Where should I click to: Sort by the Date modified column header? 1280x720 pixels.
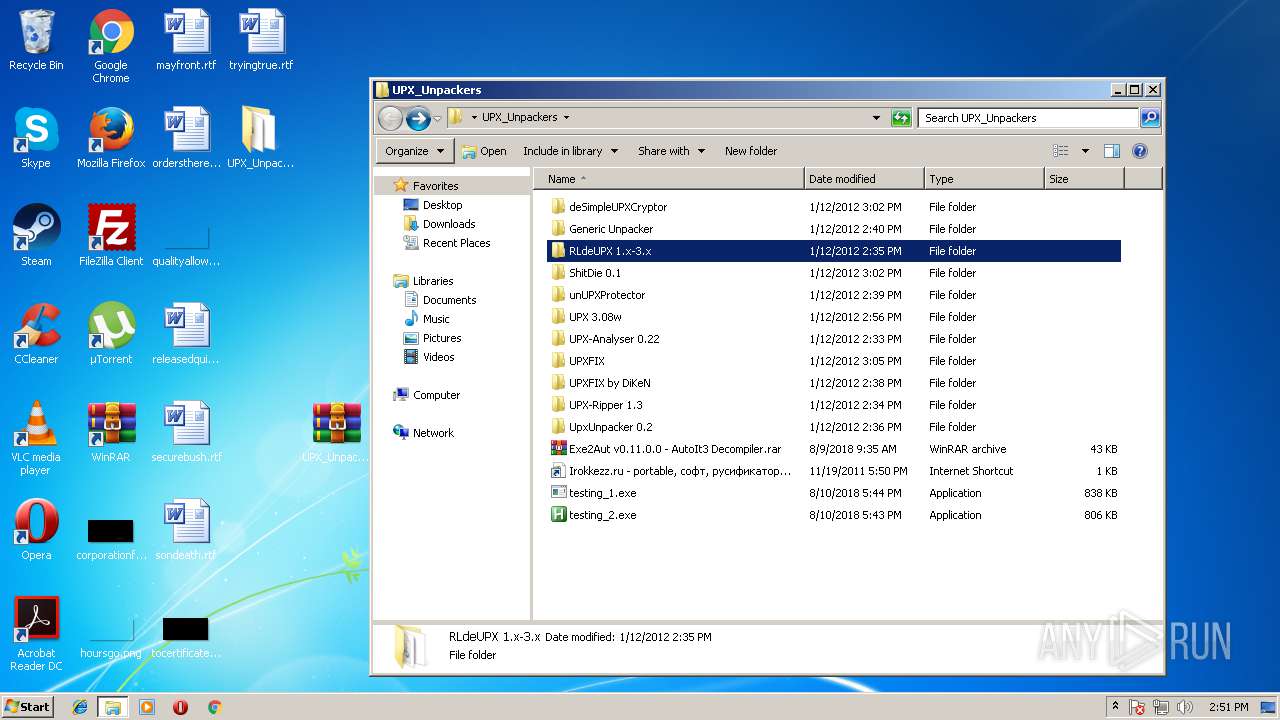coord(864,179)
